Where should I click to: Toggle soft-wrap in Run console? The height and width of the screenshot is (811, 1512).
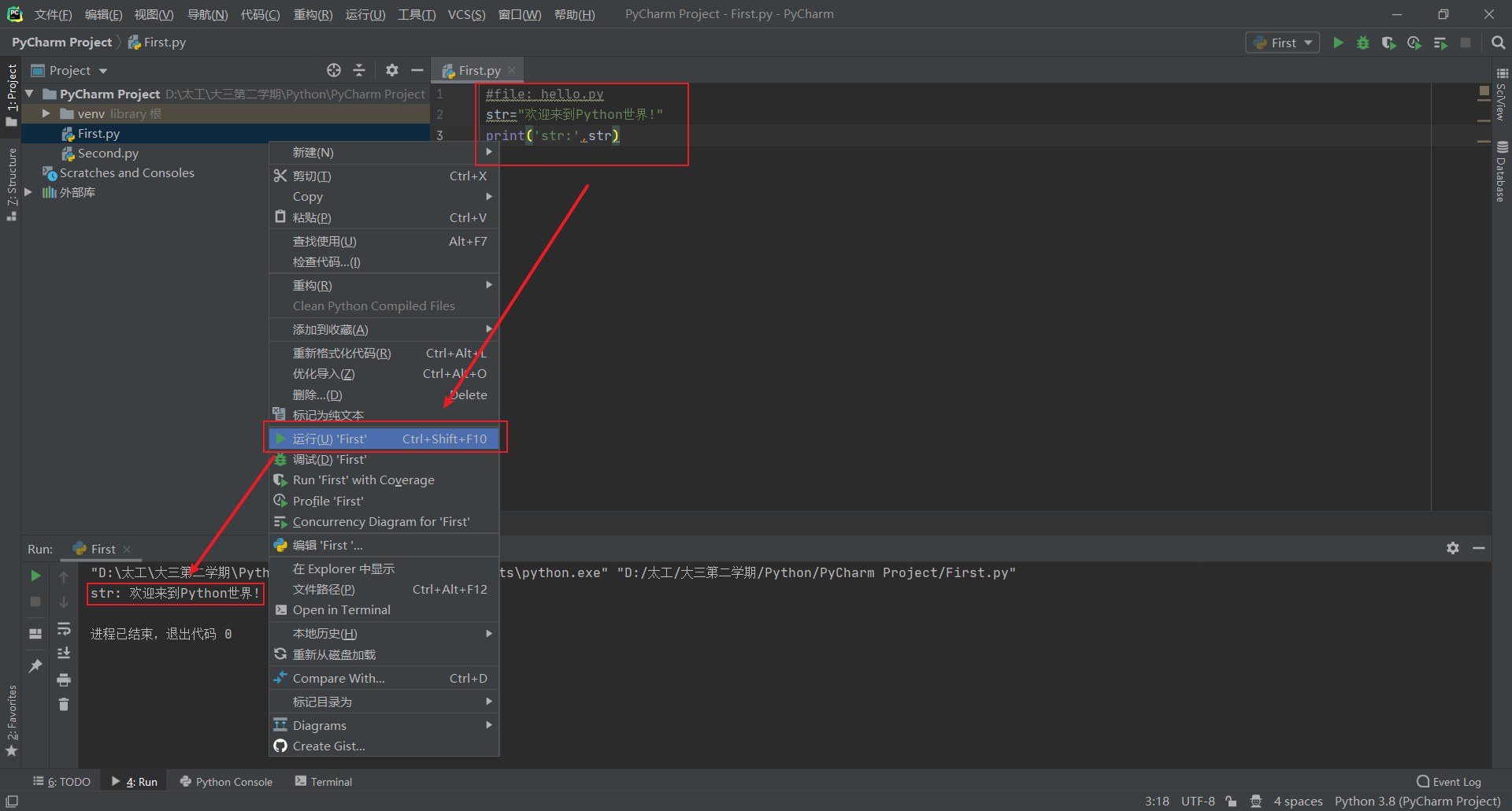(64, 628)
